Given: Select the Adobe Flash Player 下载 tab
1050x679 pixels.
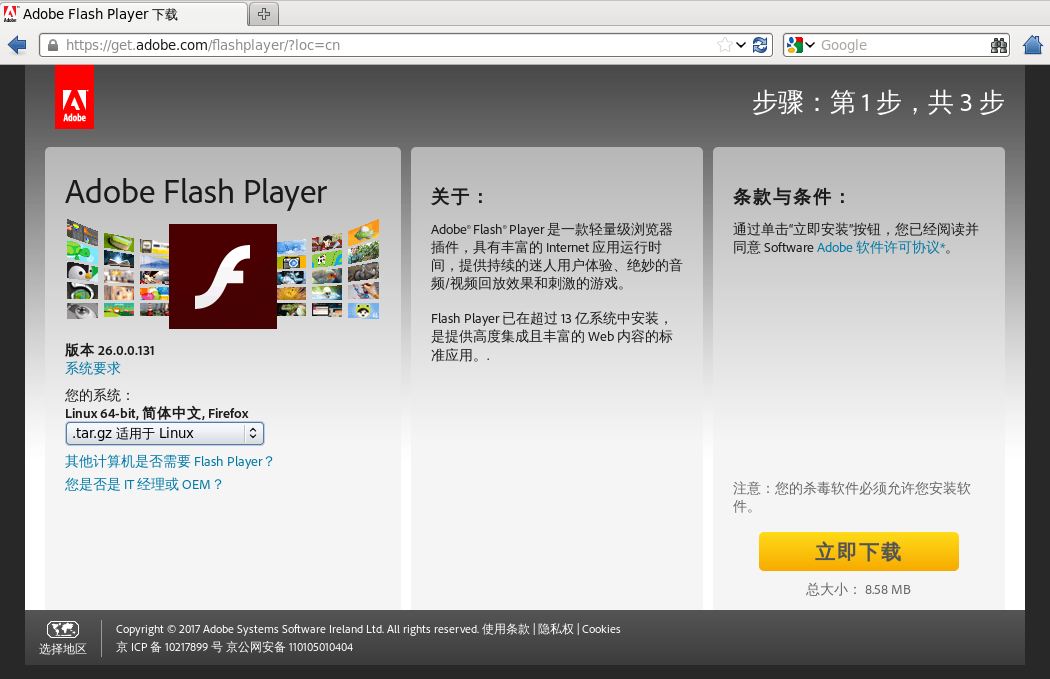Looking at the screenshot, I should point(124,14).
